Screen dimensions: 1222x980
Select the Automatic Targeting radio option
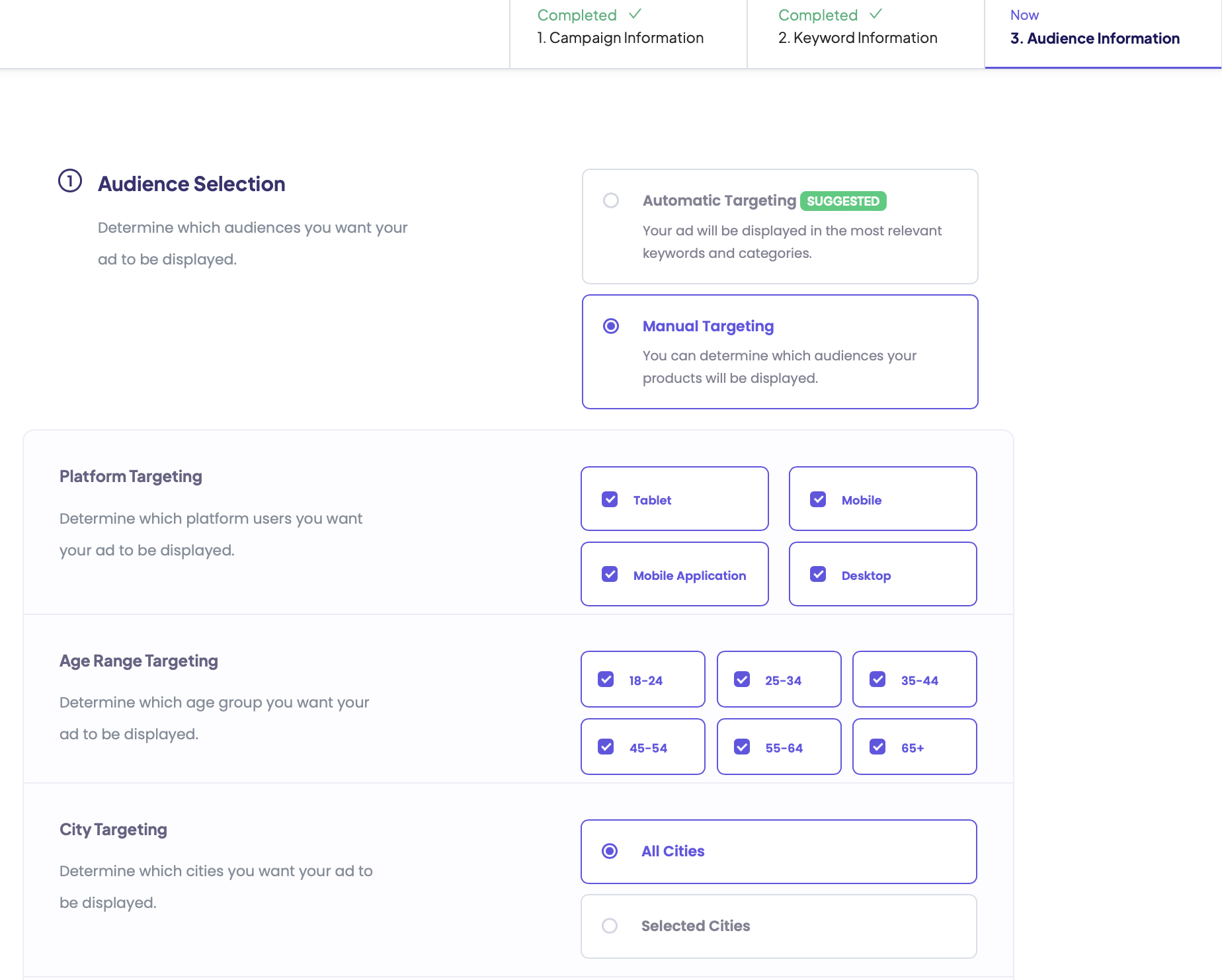click(x=611, y=200)
